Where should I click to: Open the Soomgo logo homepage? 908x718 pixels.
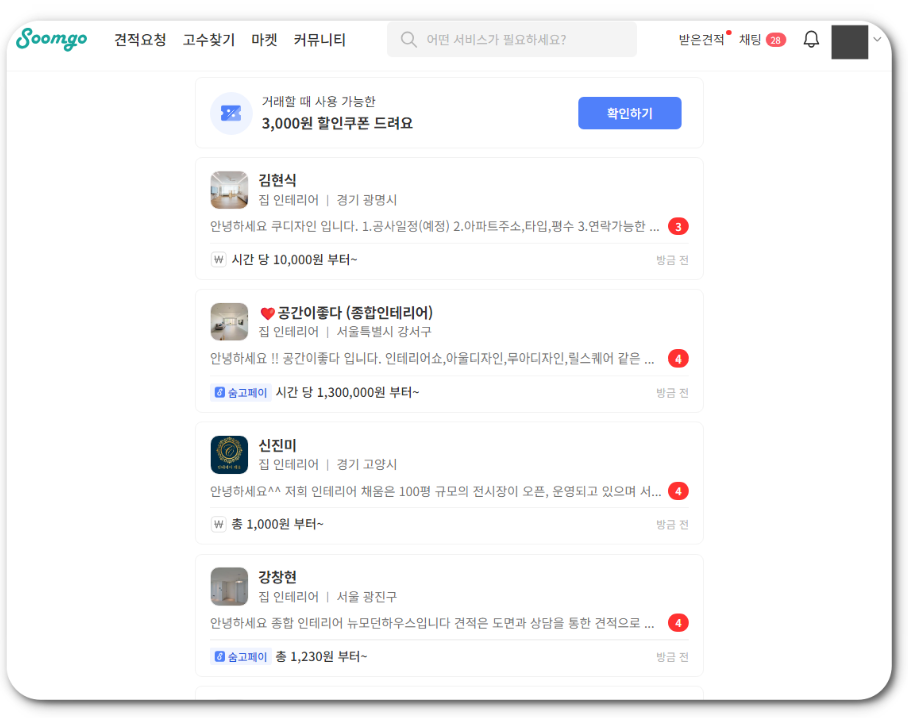coord(52,39)
